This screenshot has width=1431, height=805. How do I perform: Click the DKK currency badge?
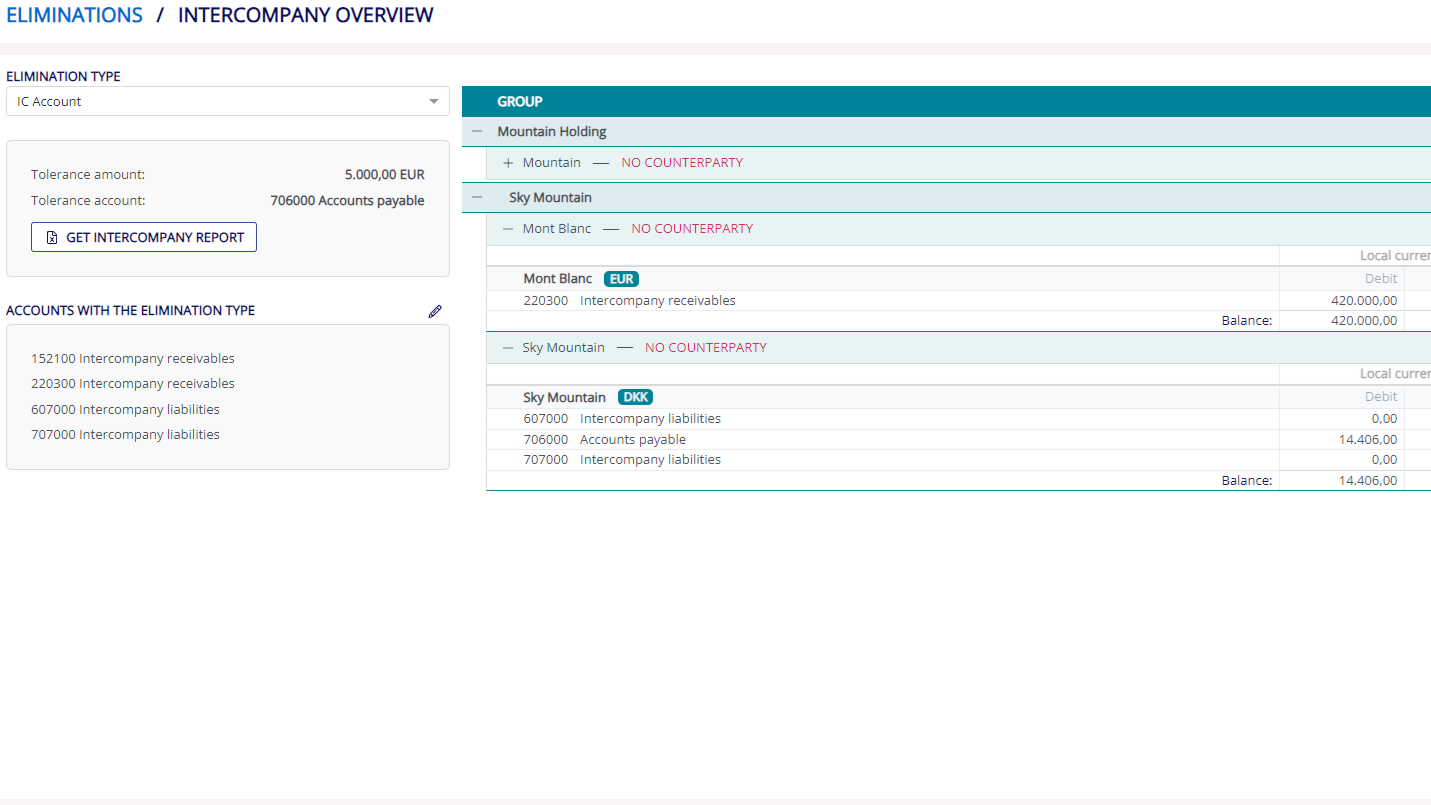point(635,398)
